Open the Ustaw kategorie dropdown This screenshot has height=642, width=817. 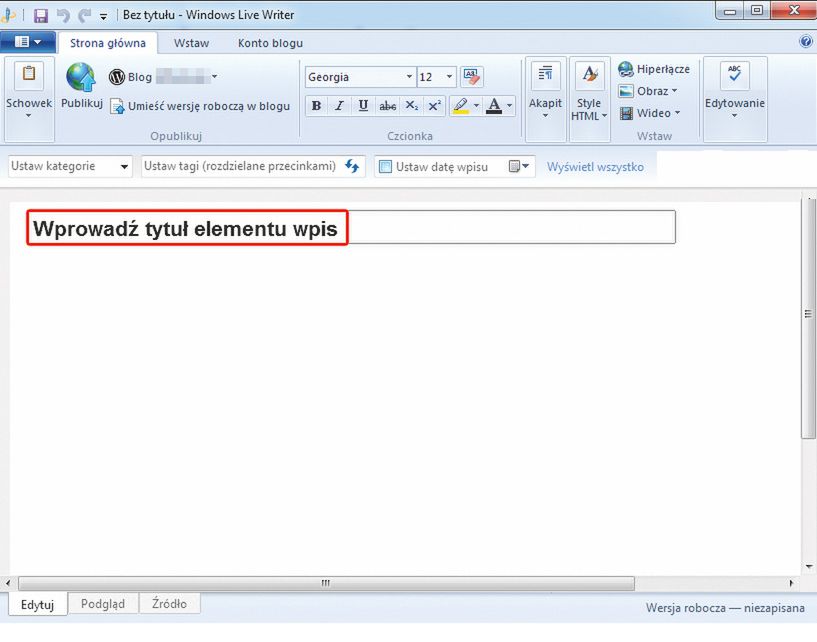tap(70, 167)
